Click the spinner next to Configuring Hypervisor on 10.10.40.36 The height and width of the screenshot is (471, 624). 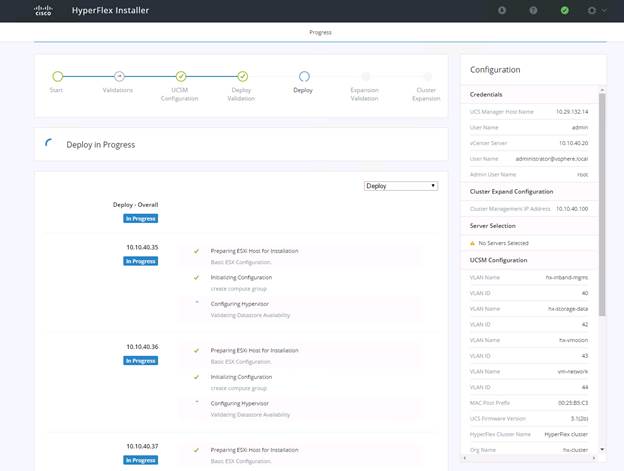[x=197, y=403]
